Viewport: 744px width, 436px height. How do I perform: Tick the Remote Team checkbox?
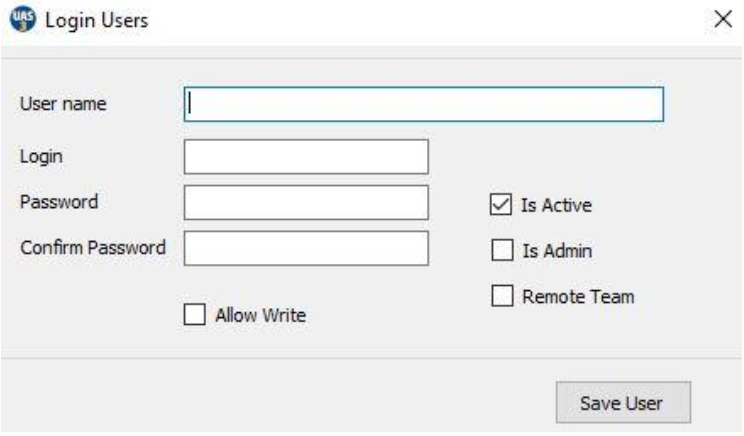coord(501,296)
